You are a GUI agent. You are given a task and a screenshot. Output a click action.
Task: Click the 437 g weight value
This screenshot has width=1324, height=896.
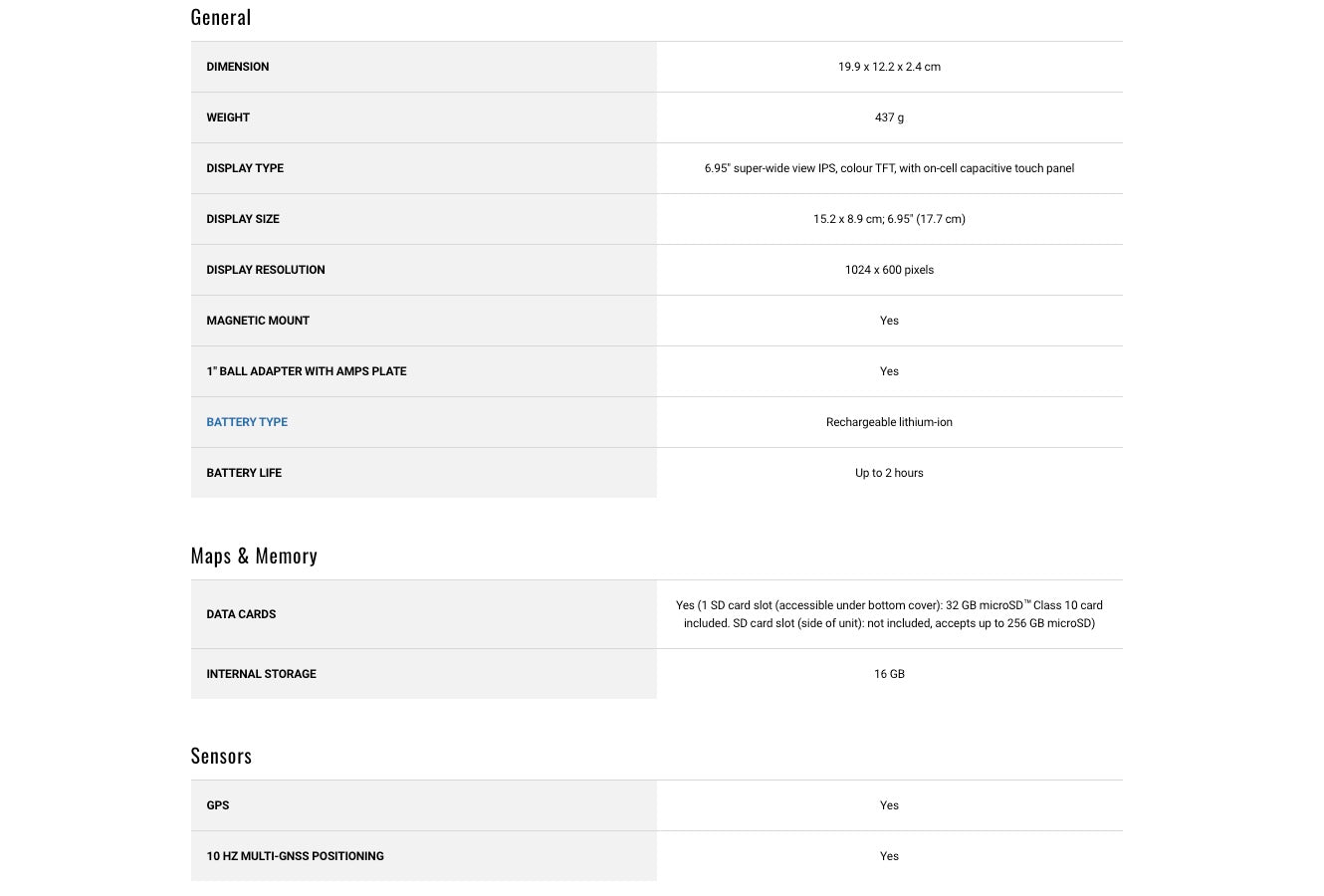pyautogui.click(x=889, y=117)
